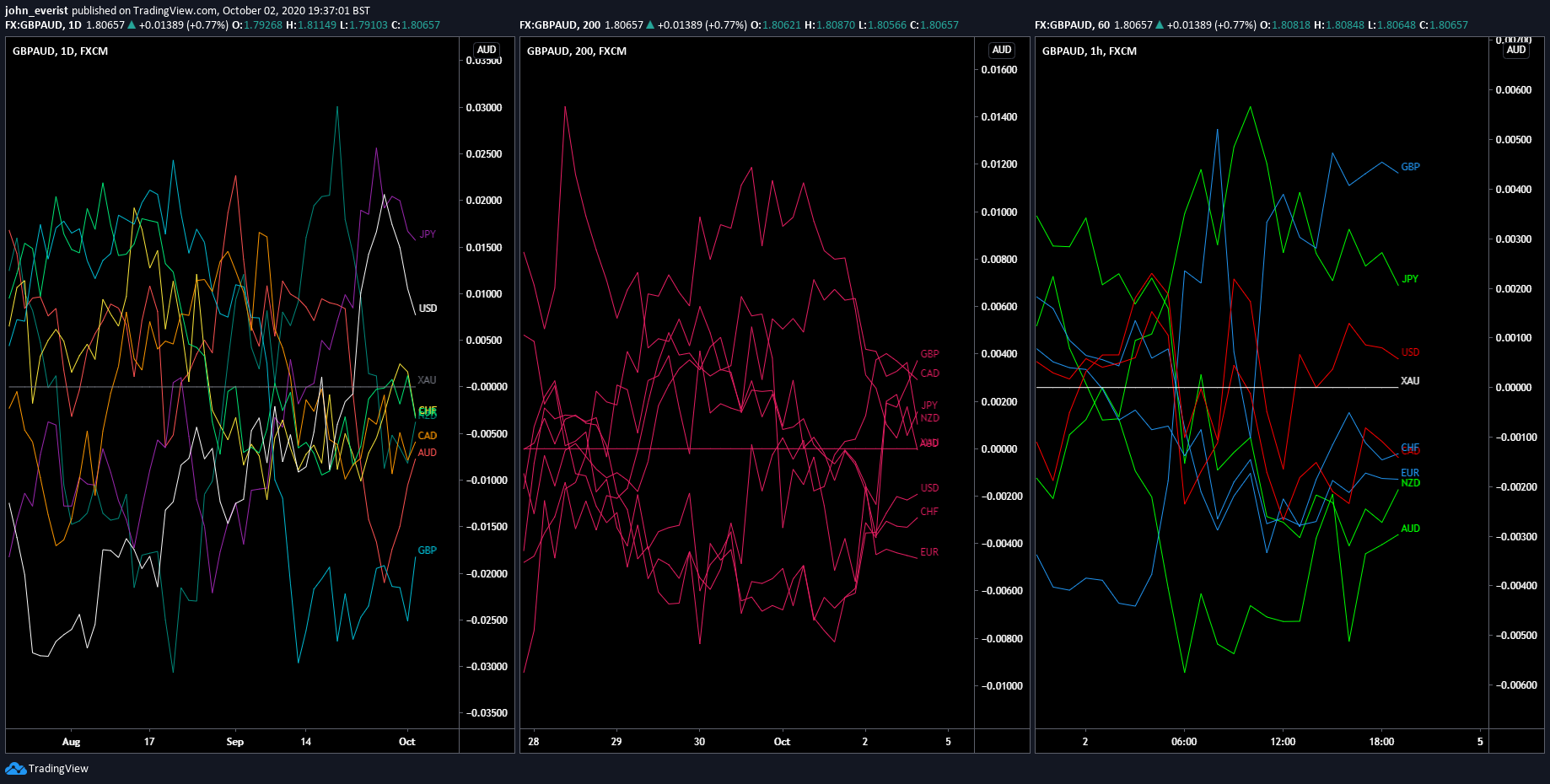
Task: Click the red AUD line label on 1D chart
Action: (428, 453)
